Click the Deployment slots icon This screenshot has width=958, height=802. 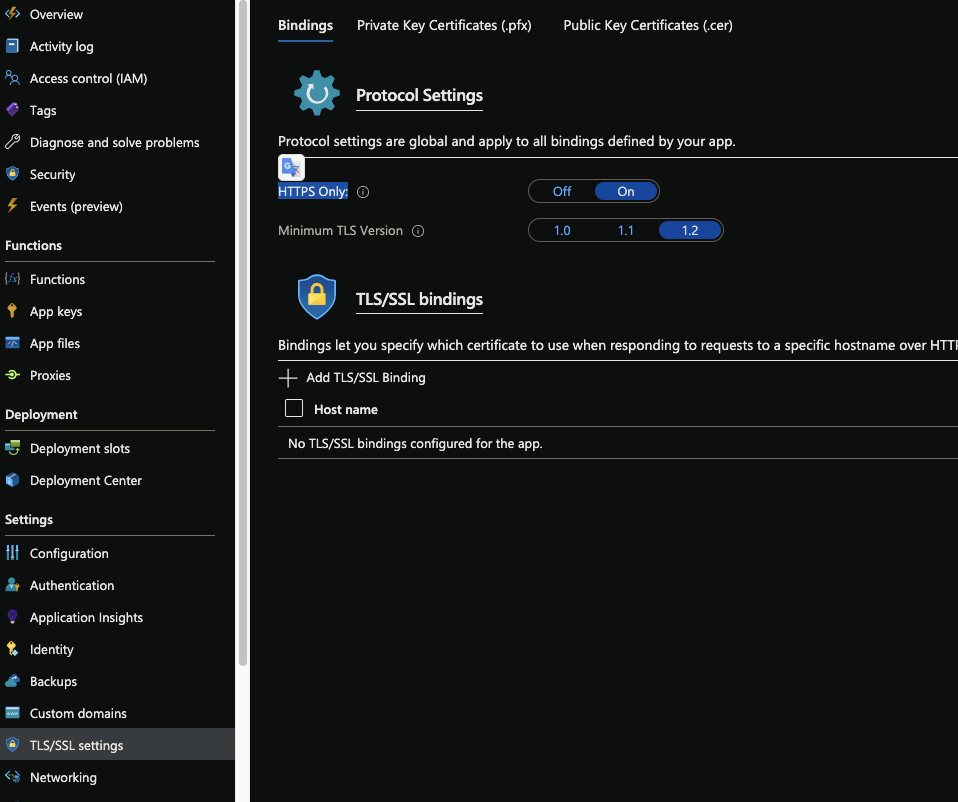pyautogui.click(x=12, y=448)
